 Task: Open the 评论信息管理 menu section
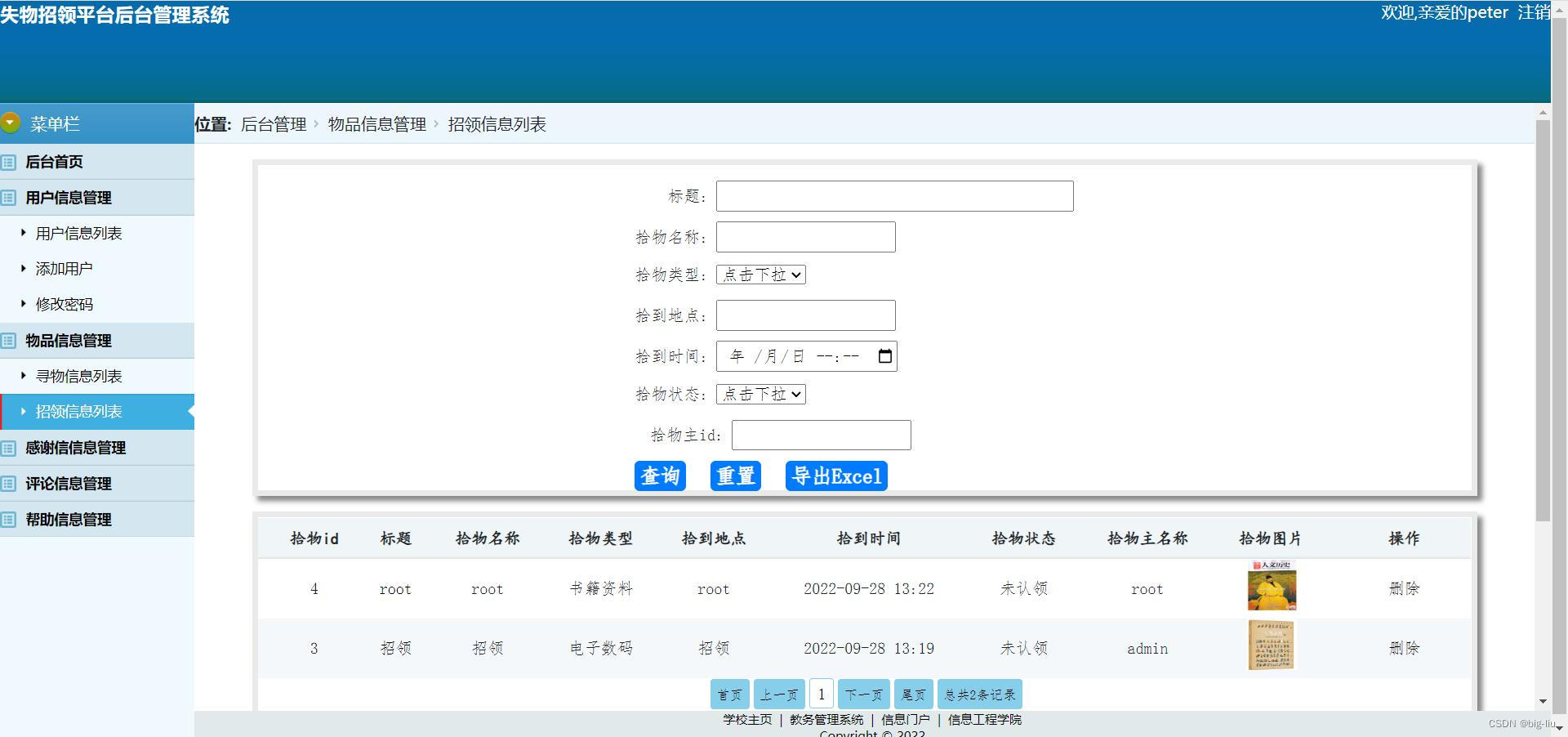point(97,484)
